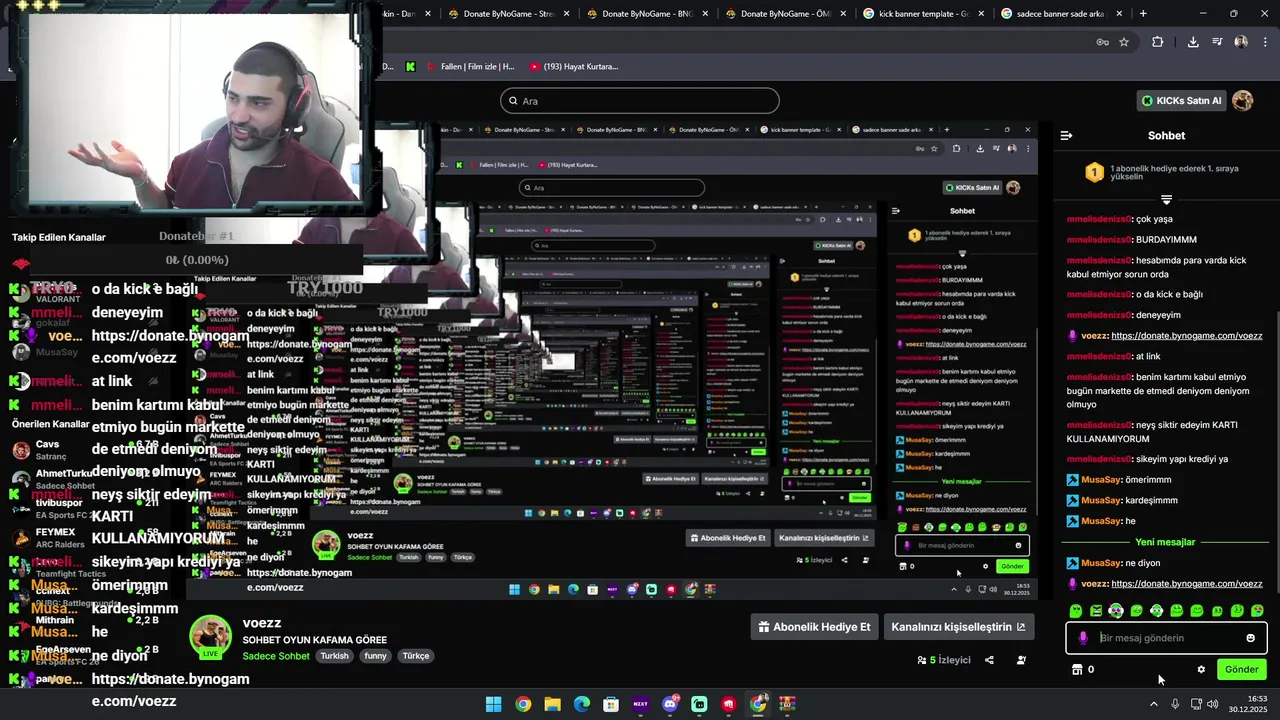Open File Explorer from the taskbar
This screenshot has width=1280, height=720.
pos(552,704)
